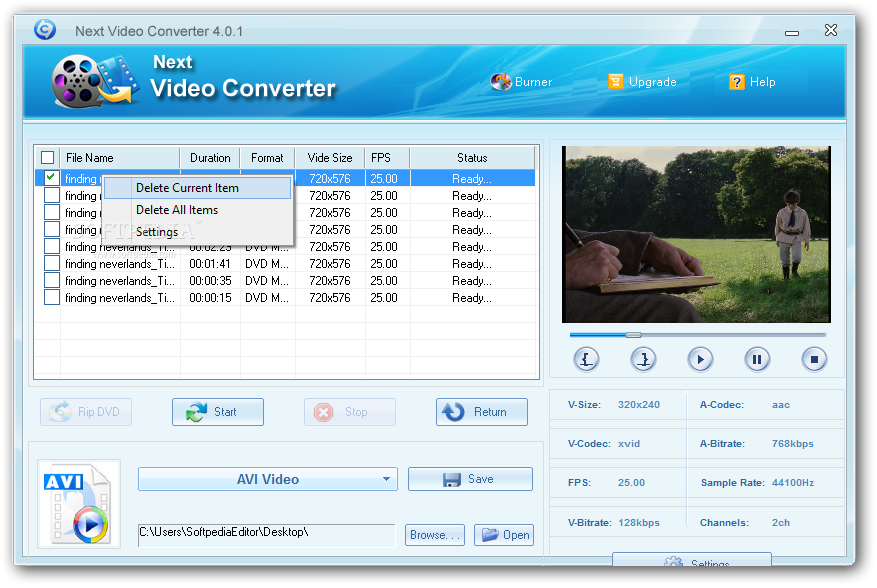
Task: Click the preview seek slider
Action: click(x=697, y=335)
